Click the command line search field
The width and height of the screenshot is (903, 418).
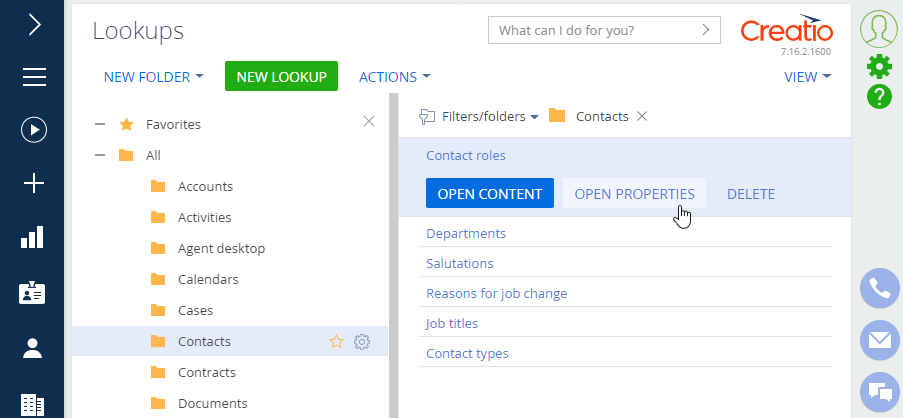pyautogui.click(x=604, y=30)
